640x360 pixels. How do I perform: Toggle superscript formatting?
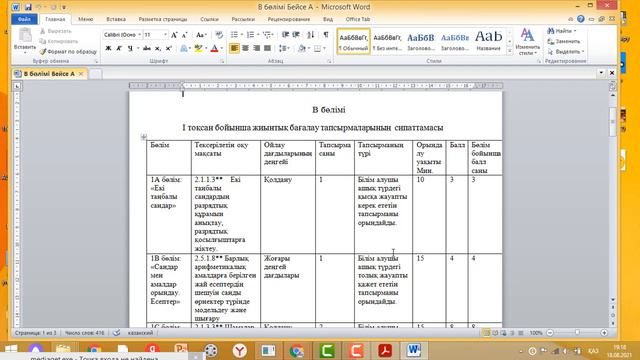click(x=168, y=48)
